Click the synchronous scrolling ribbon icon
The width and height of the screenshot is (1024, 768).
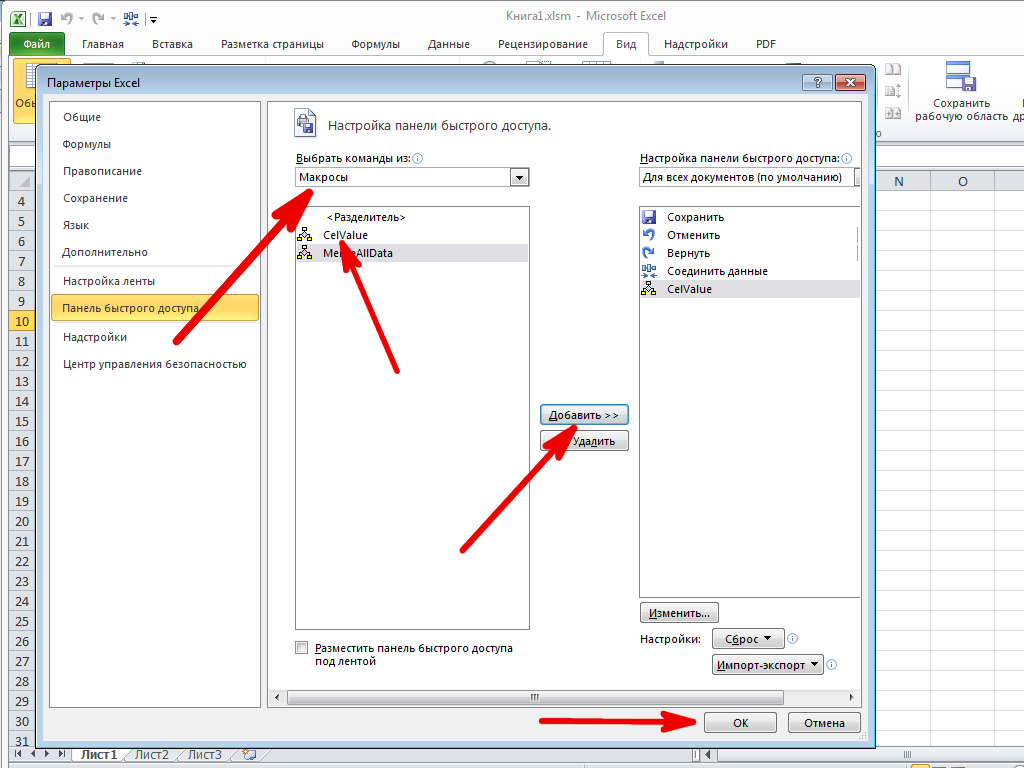pos(893,91)
